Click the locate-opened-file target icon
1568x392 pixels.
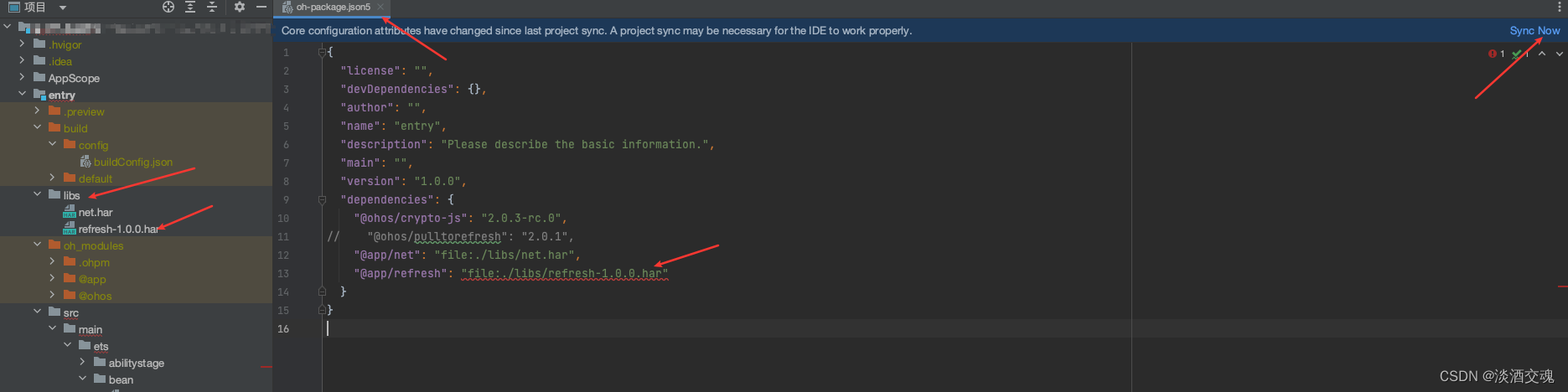coord(168,7)
